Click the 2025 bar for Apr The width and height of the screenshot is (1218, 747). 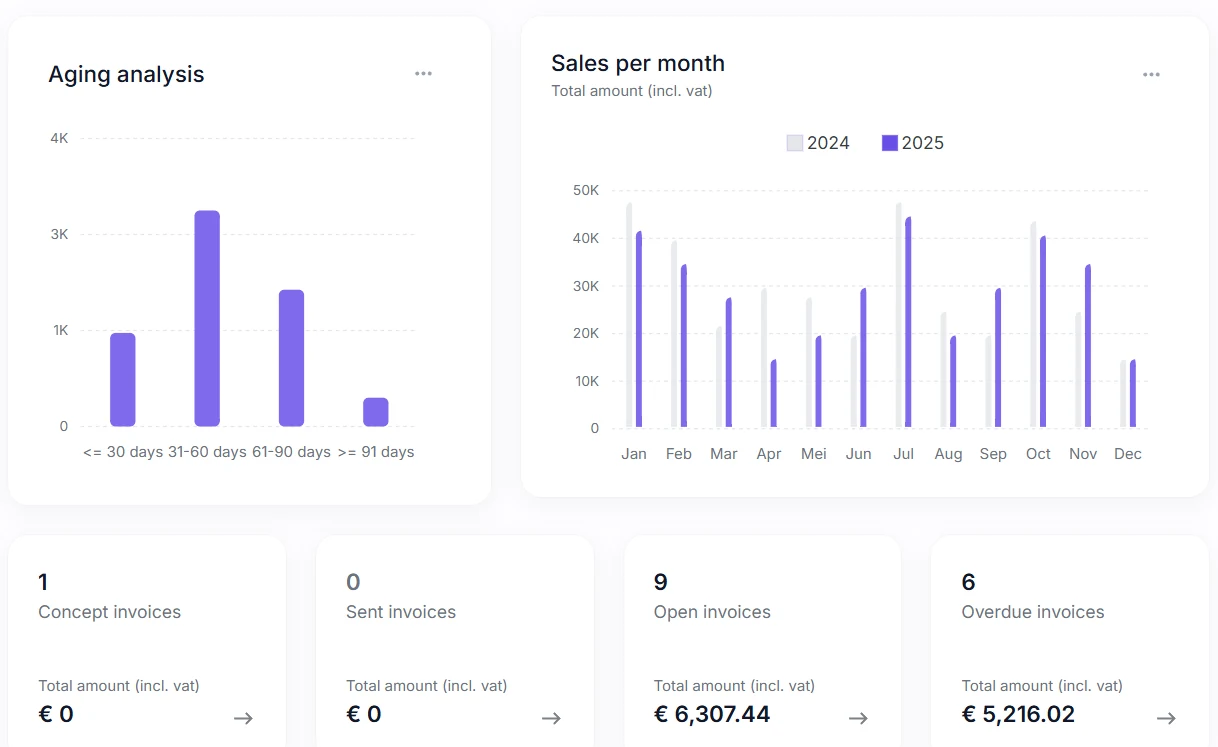click(773, 394)
